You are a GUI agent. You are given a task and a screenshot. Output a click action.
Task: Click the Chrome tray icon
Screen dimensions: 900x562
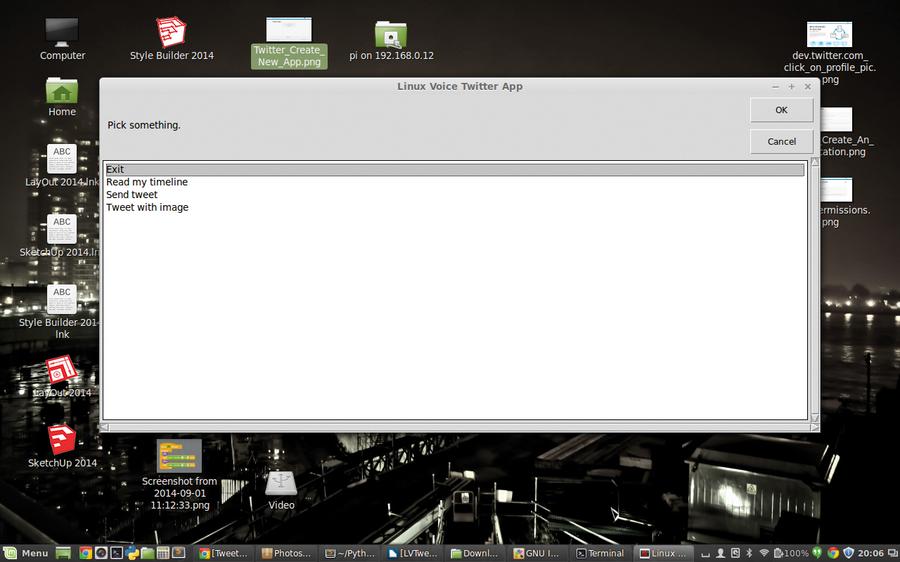coord(833,553)
